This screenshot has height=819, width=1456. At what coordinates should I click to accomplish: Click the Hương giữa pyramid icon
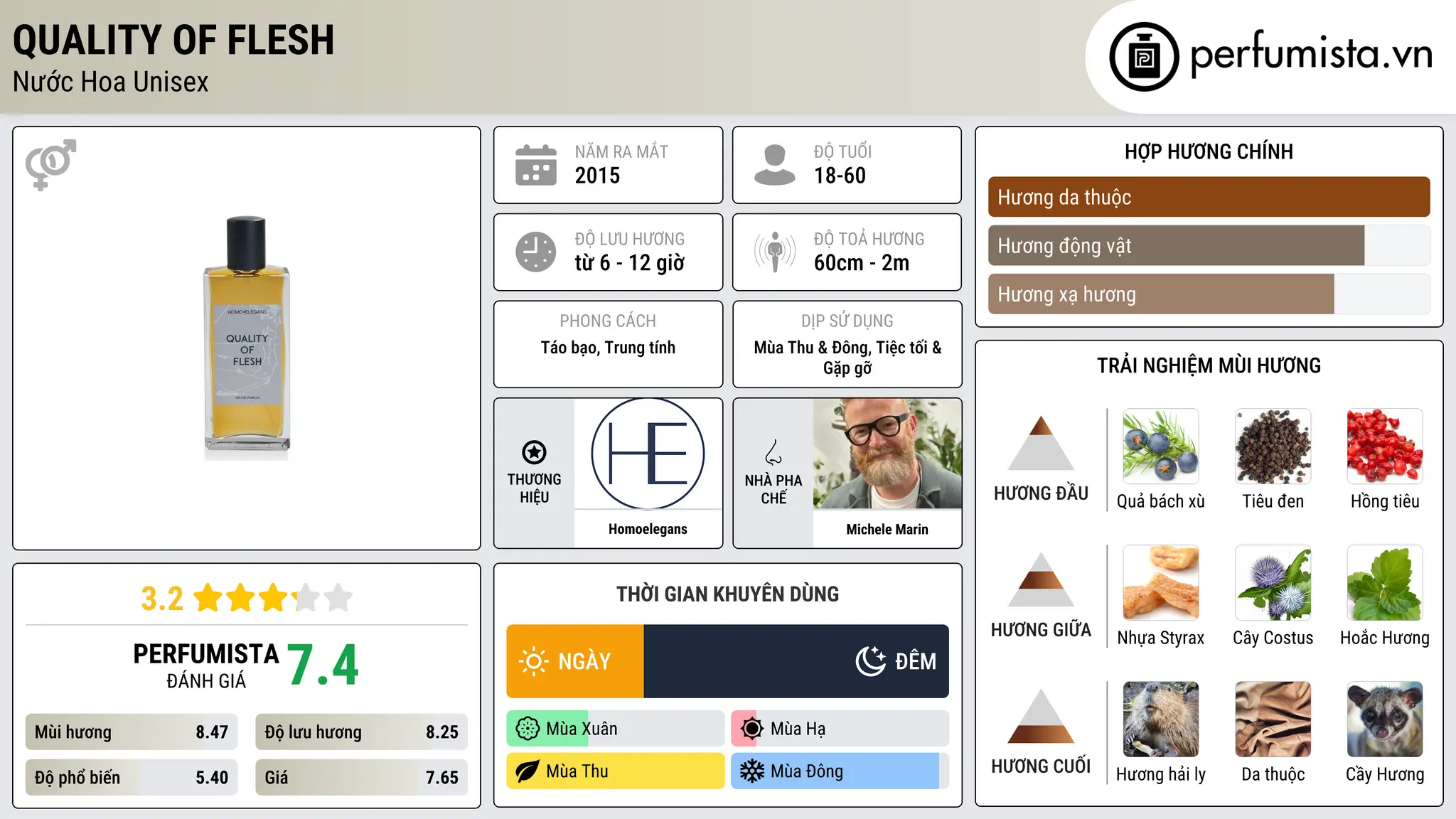(x=1041, y=579)
